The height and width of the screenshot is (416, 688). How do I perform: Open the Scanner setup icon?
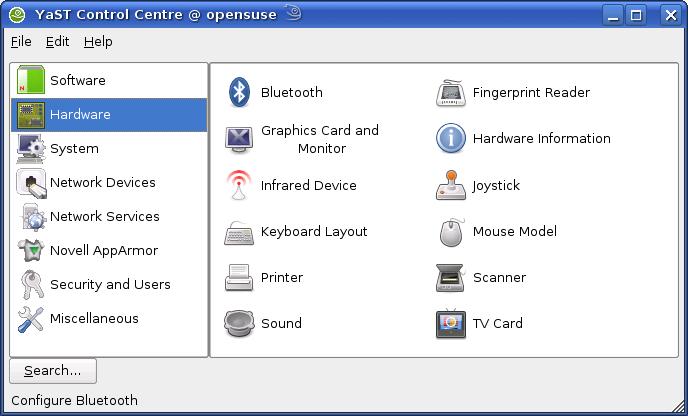[x=451, y=278]
